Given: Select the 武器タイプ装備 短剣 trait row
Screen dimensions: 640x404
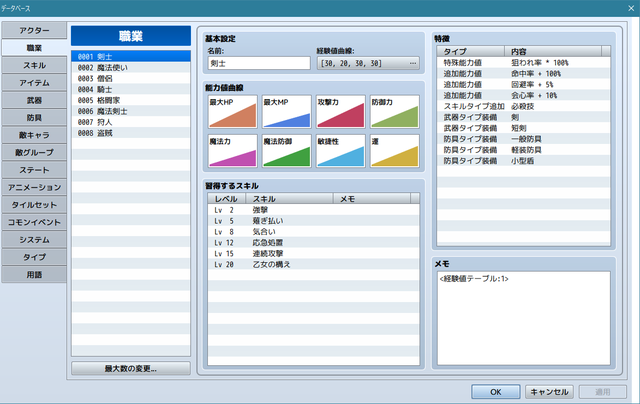Looking at the screenshot, I should click(x=524, y=128).
